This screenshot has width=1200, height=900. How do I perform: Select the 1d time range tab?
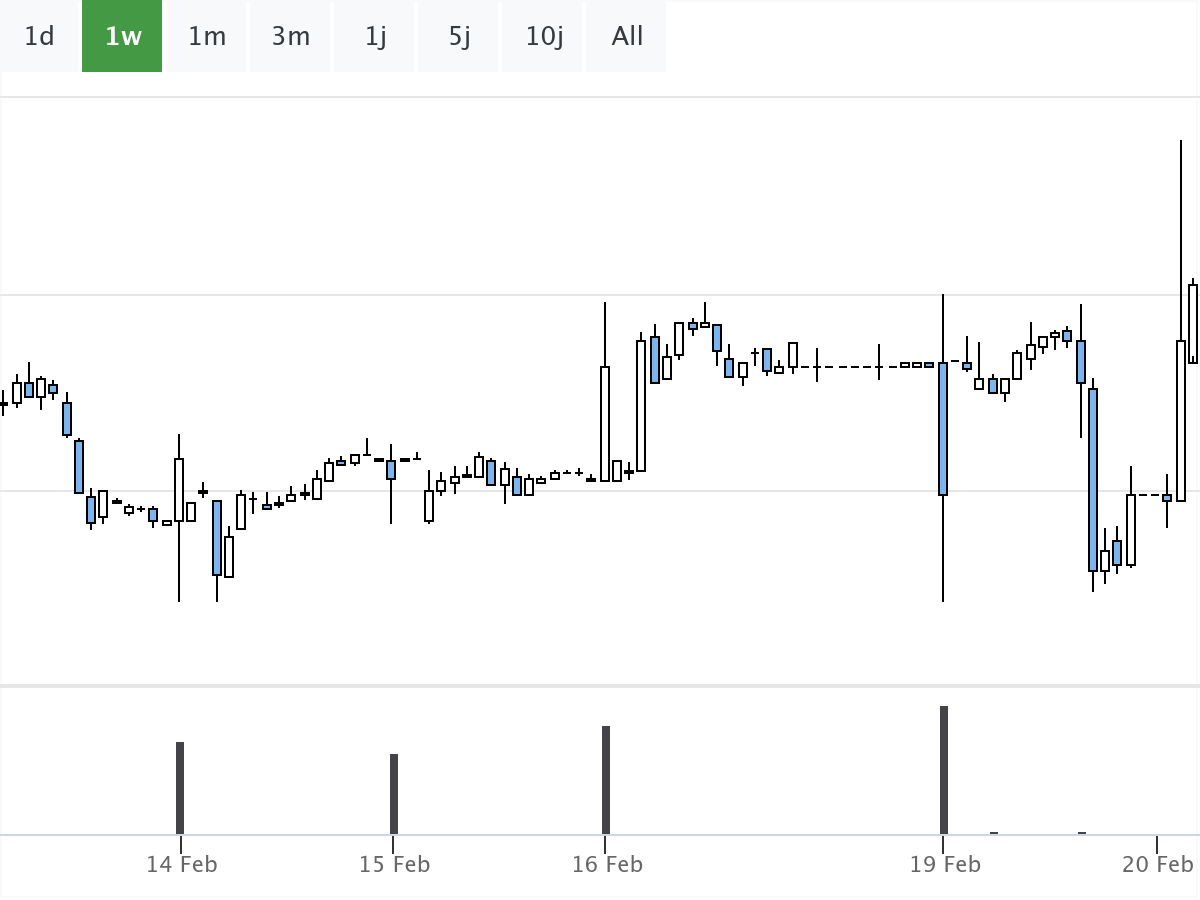coord(39,37)
